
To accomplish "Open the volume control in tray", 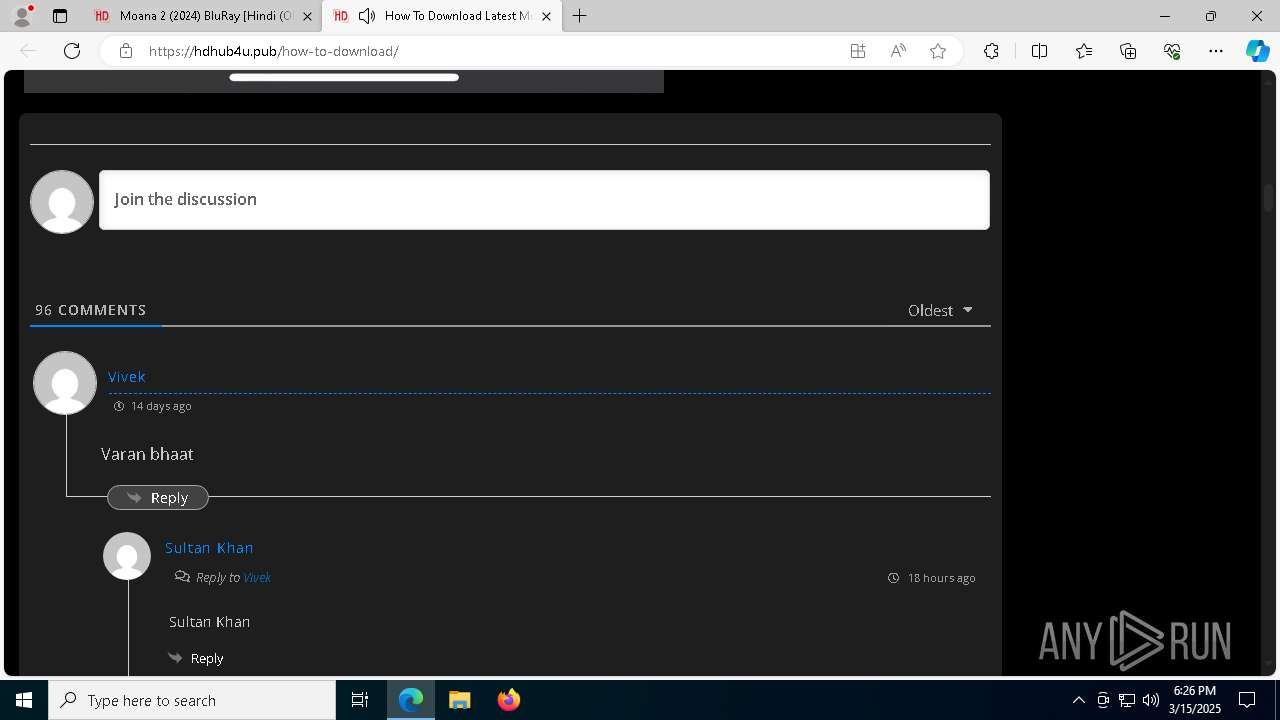I will 1151,700.
